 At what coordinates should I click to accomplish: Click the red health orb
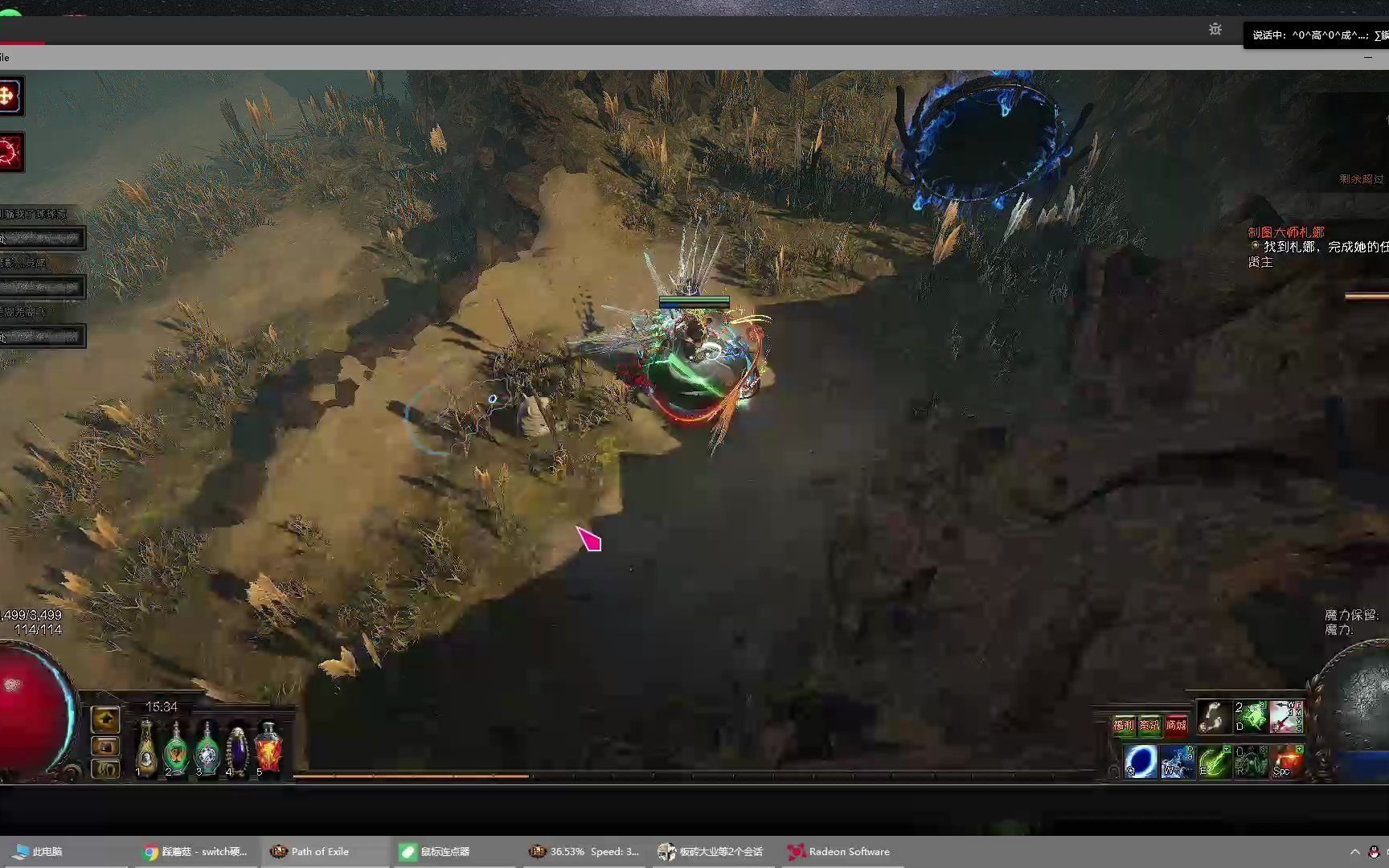(x=32, y=711)
